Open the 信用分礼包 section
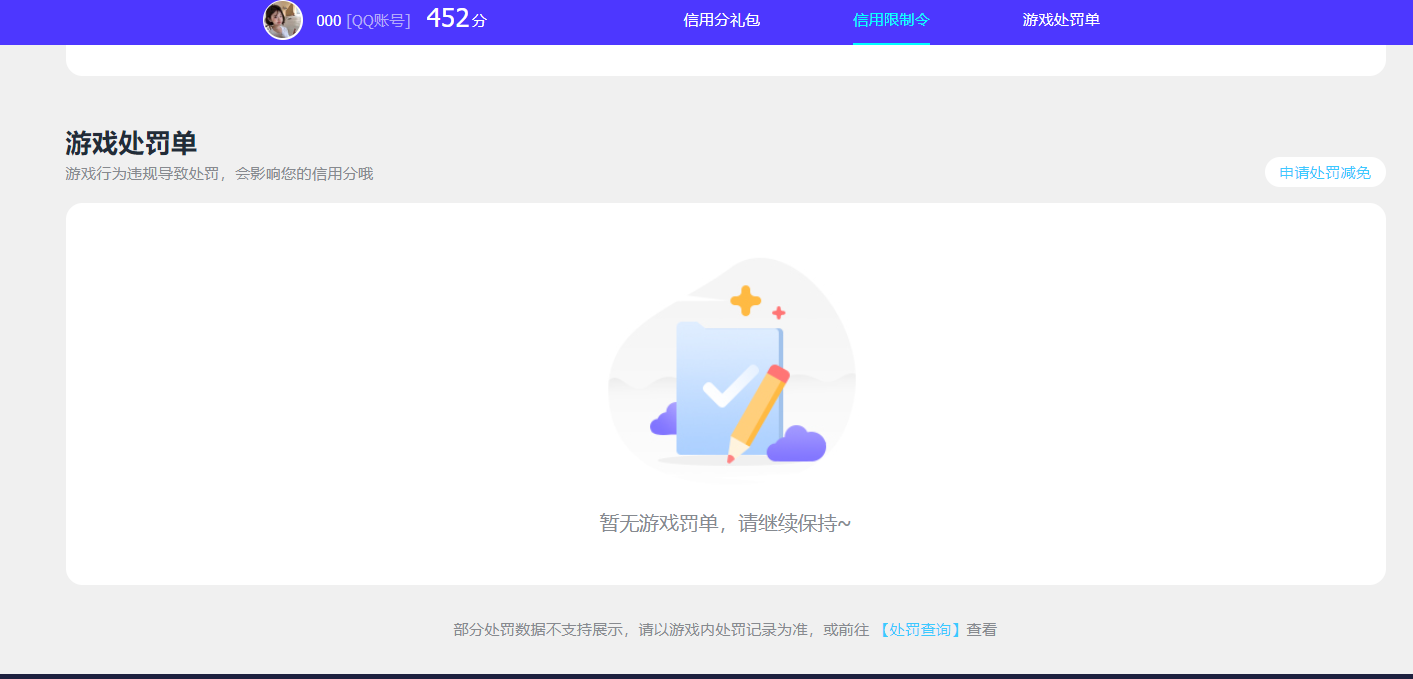 tap(721, 19)
